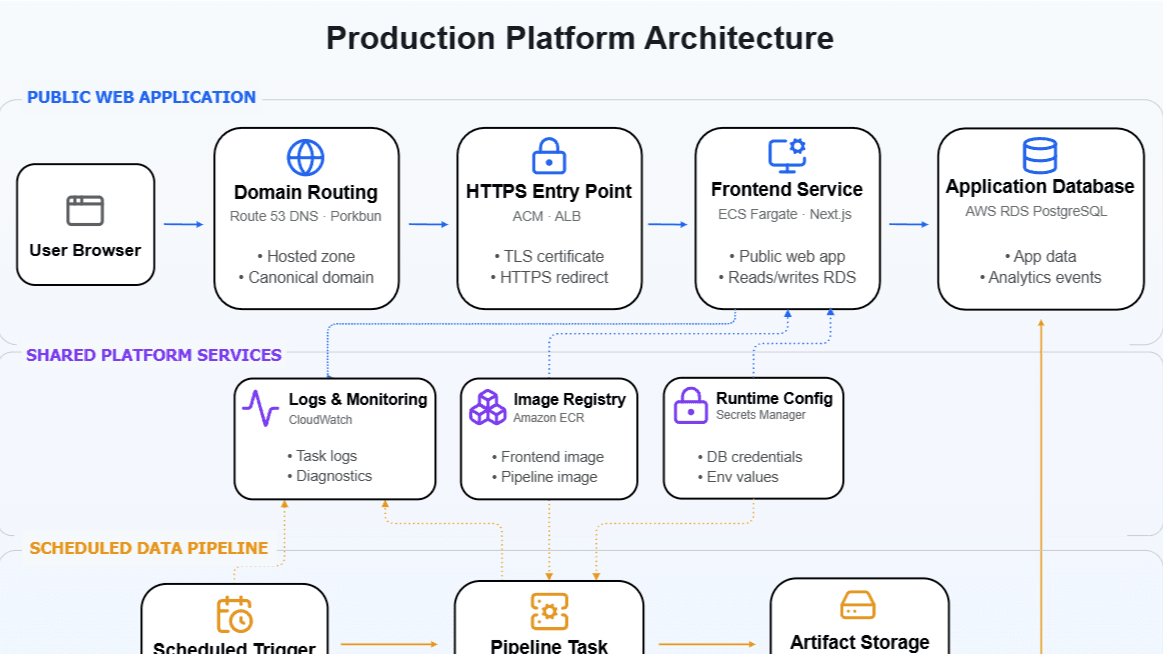Image resolution: width=1163 pixels, height=654 pixels.
Task: Click the HTTPS redirect bullet
Action: (x=549, y=277)
